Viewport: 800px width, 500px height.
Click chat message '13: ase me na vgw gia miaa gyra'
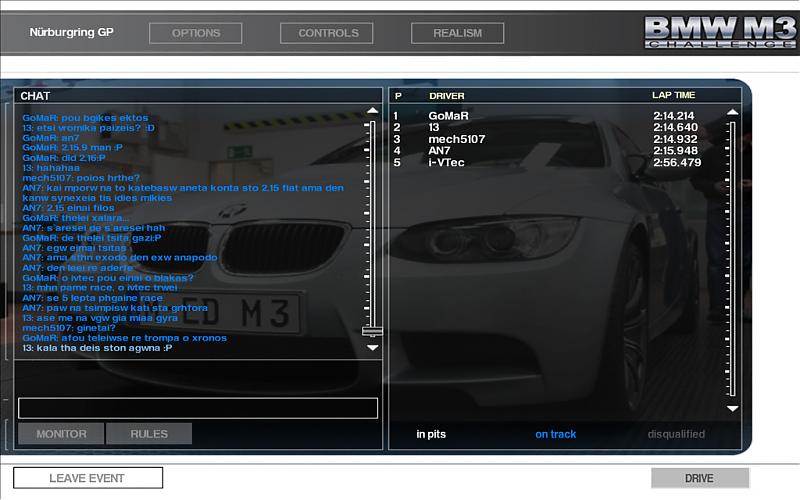[x=100, y=318]
